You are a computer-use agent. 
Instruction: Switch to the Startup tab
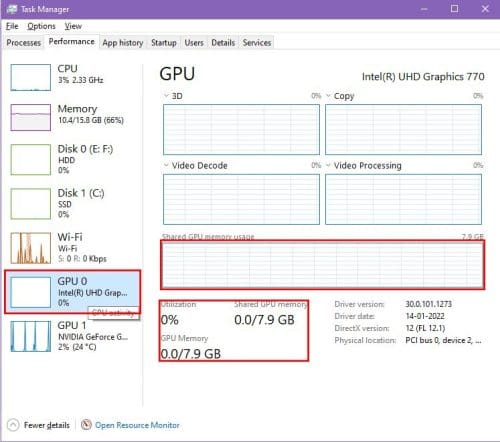164,43
